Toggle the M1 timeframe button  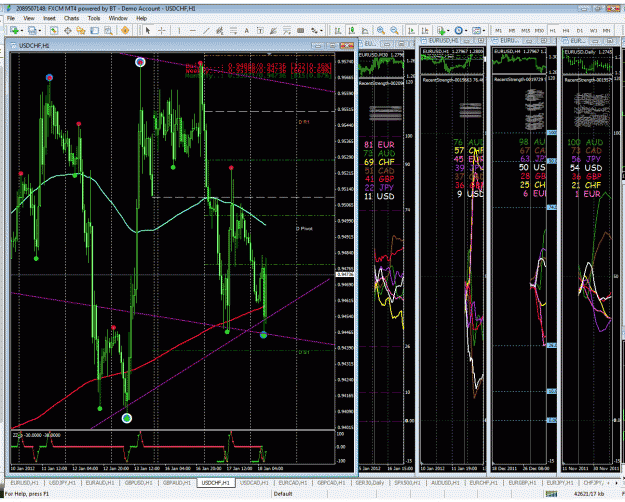click(x=498, y=30)
